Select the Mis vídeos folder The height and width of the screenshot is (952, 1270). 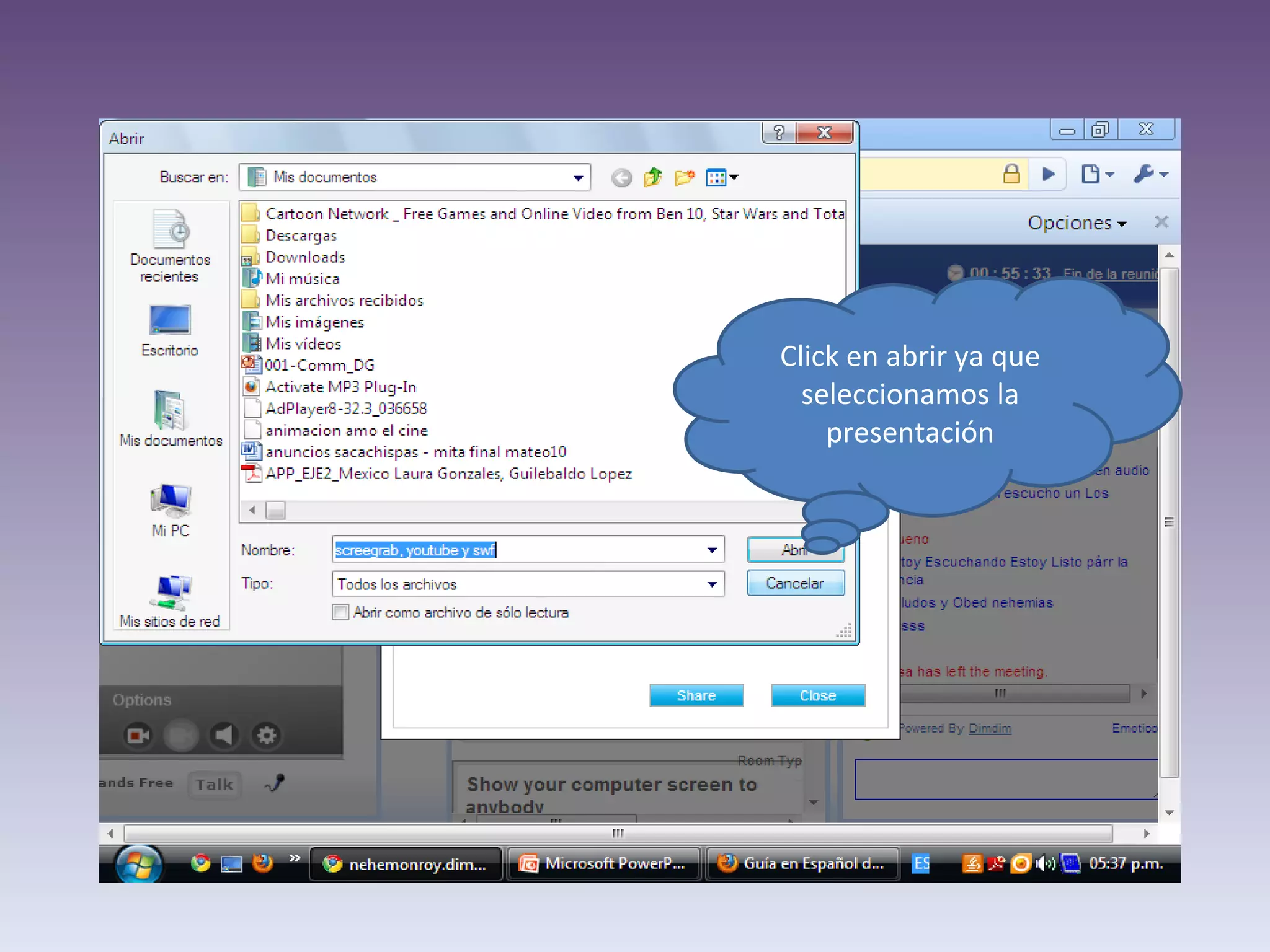click(292, 344)
